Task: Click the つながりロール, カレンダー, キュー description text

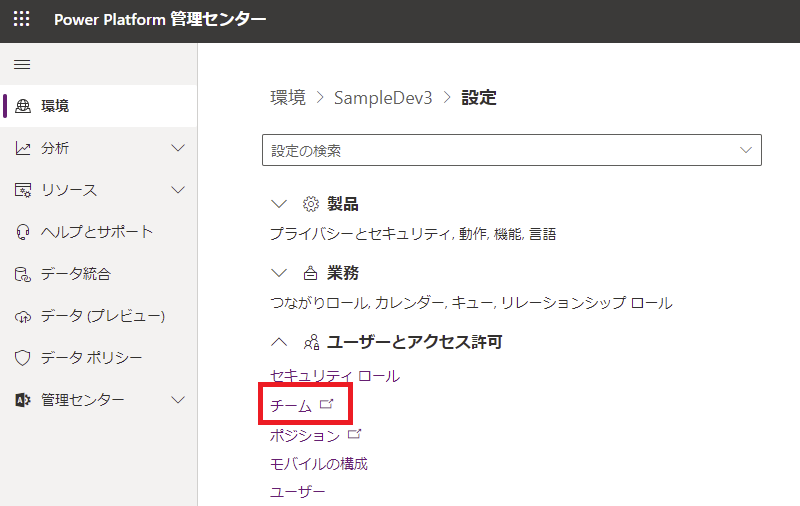Action: (471, 303)
